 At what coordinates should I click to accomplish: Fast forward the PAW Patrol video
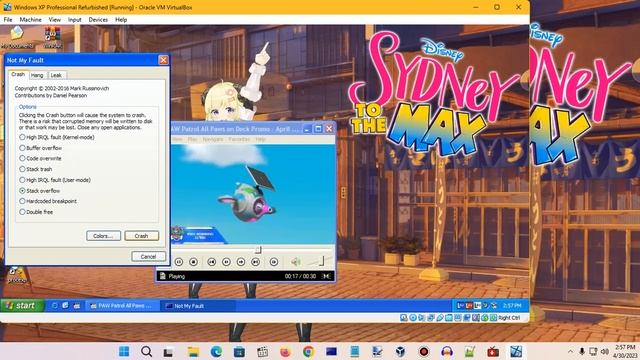pyautogui.click(x=241, y=262)
